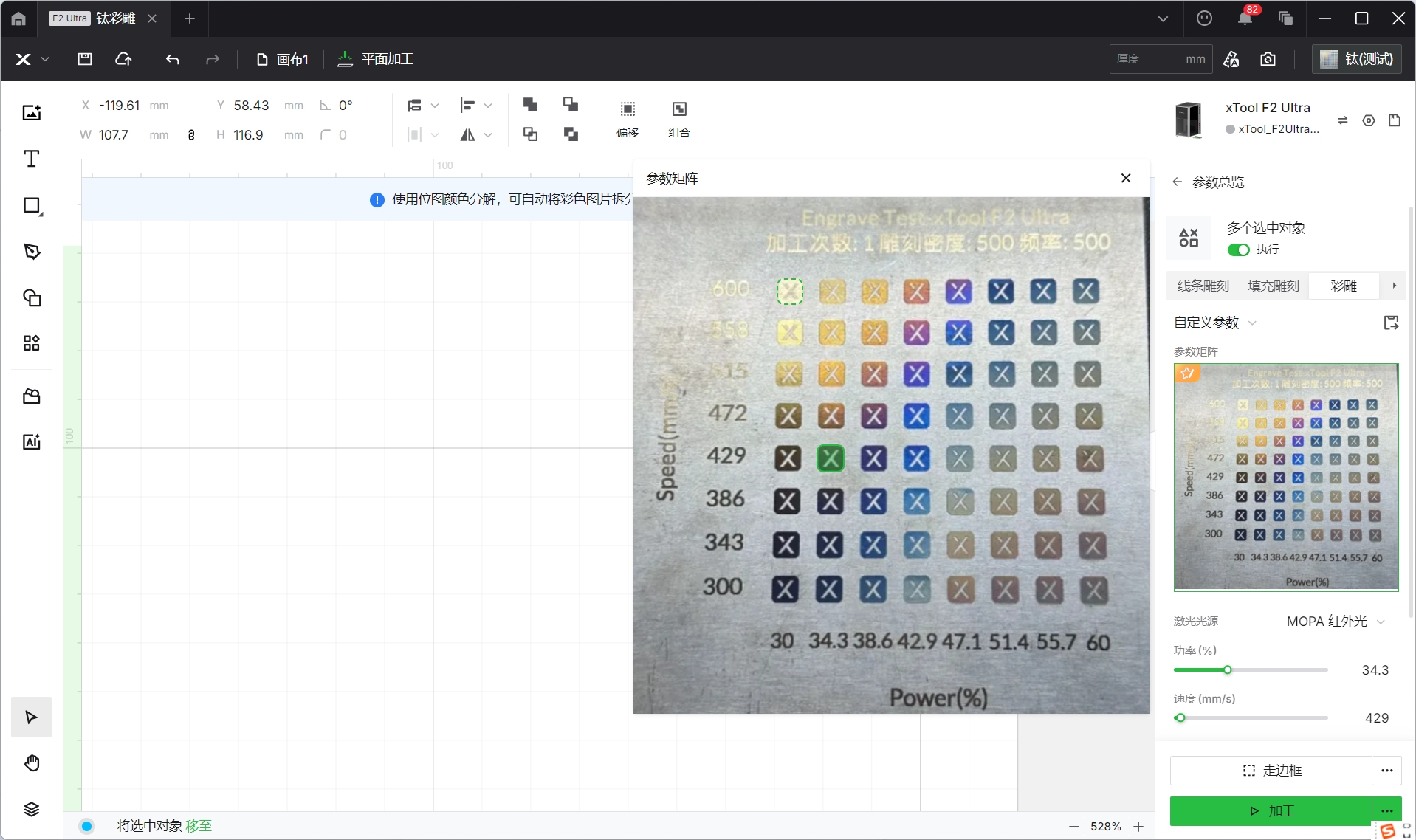Undo the last action
Image resolution: width=1416 pixels, height=840 pixels.
click(x=173, y=59)
